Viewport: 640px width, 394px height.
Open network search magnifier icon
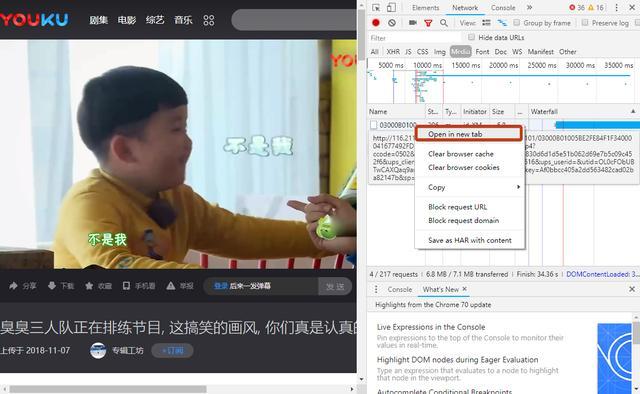(444, 23)
